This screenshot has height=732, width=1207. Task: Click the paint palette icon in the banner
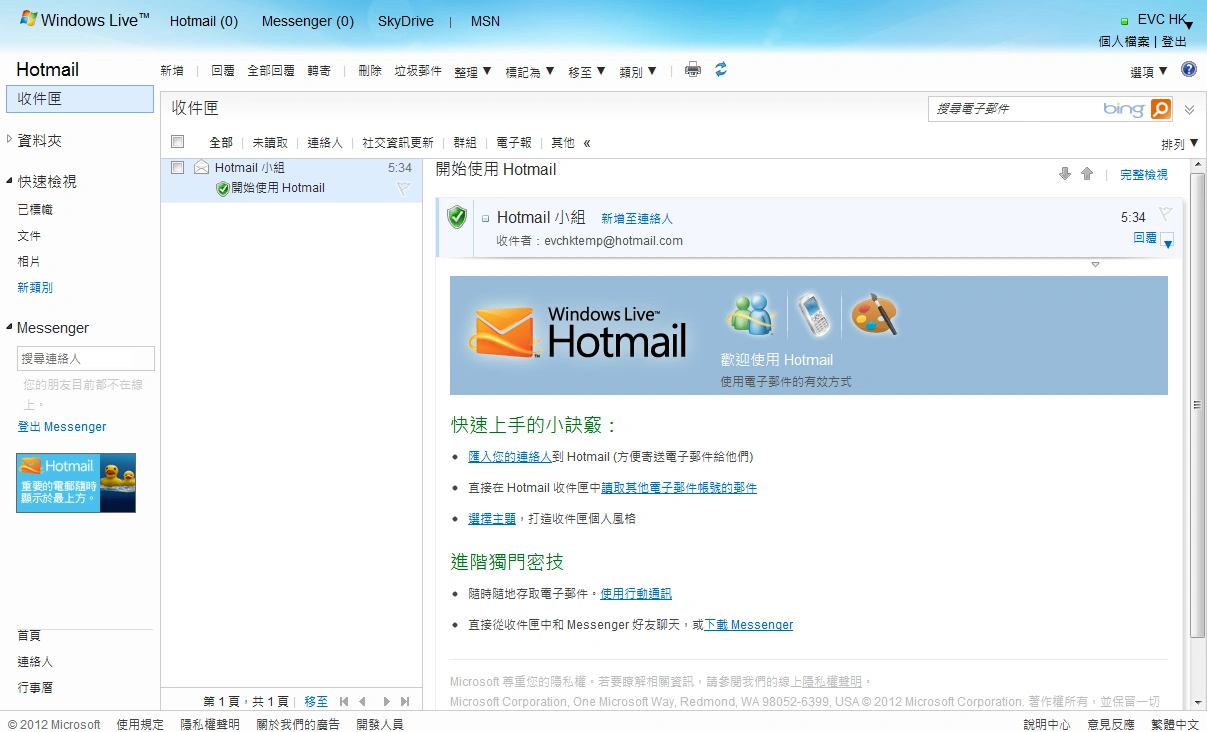[873, 315]
